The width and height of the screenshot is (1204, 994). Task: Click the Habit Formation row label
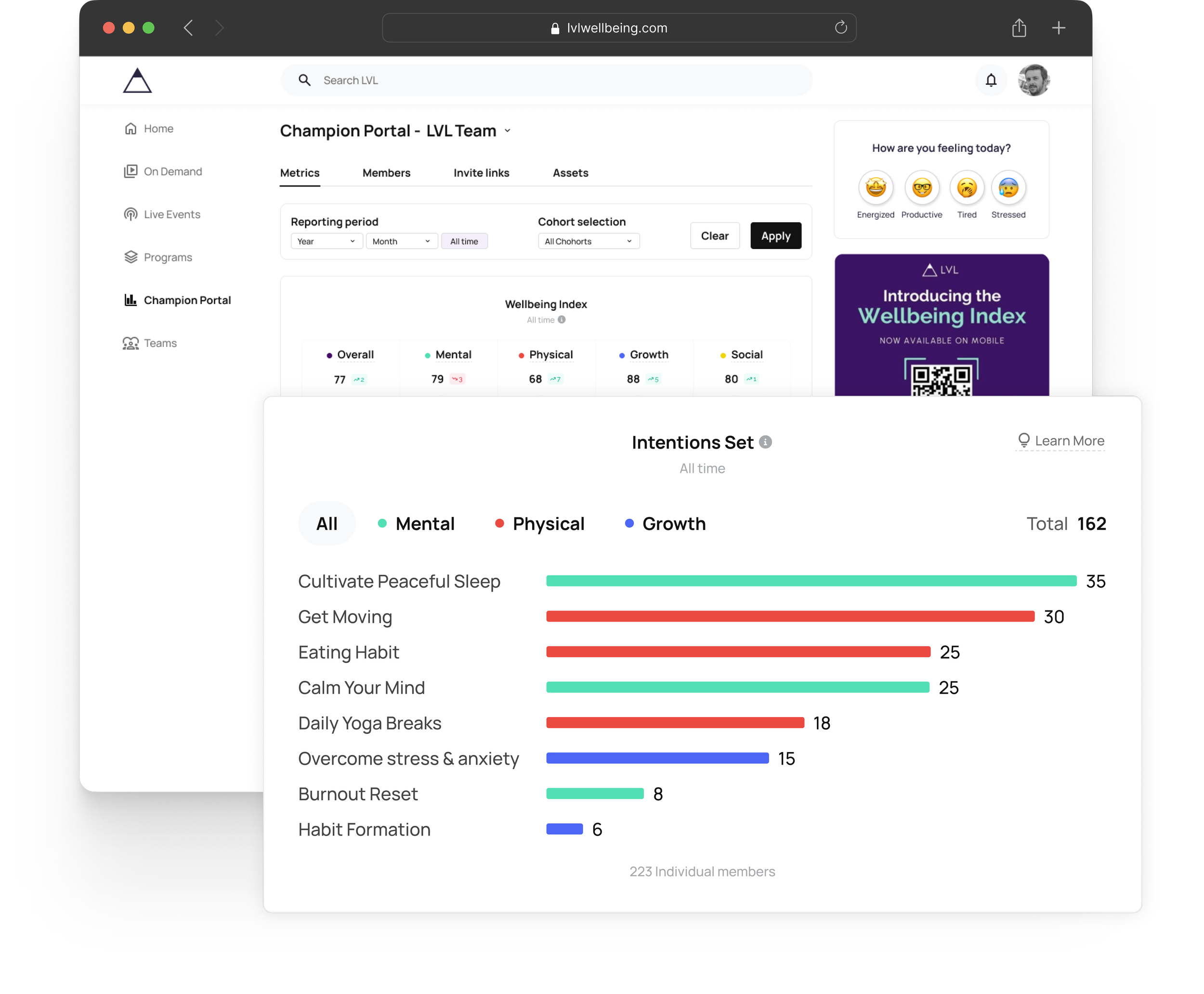365,829
